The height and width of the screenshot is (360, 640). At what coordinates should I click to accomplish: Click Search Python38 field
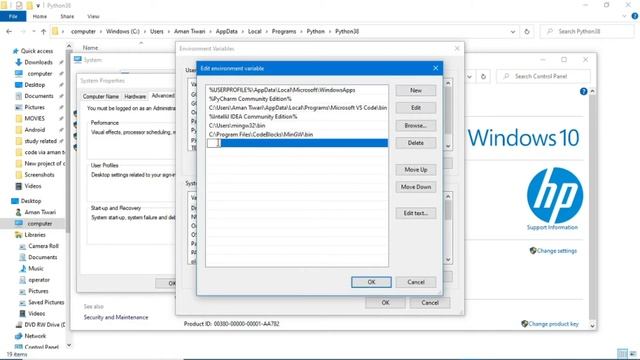tap(587, 31)
